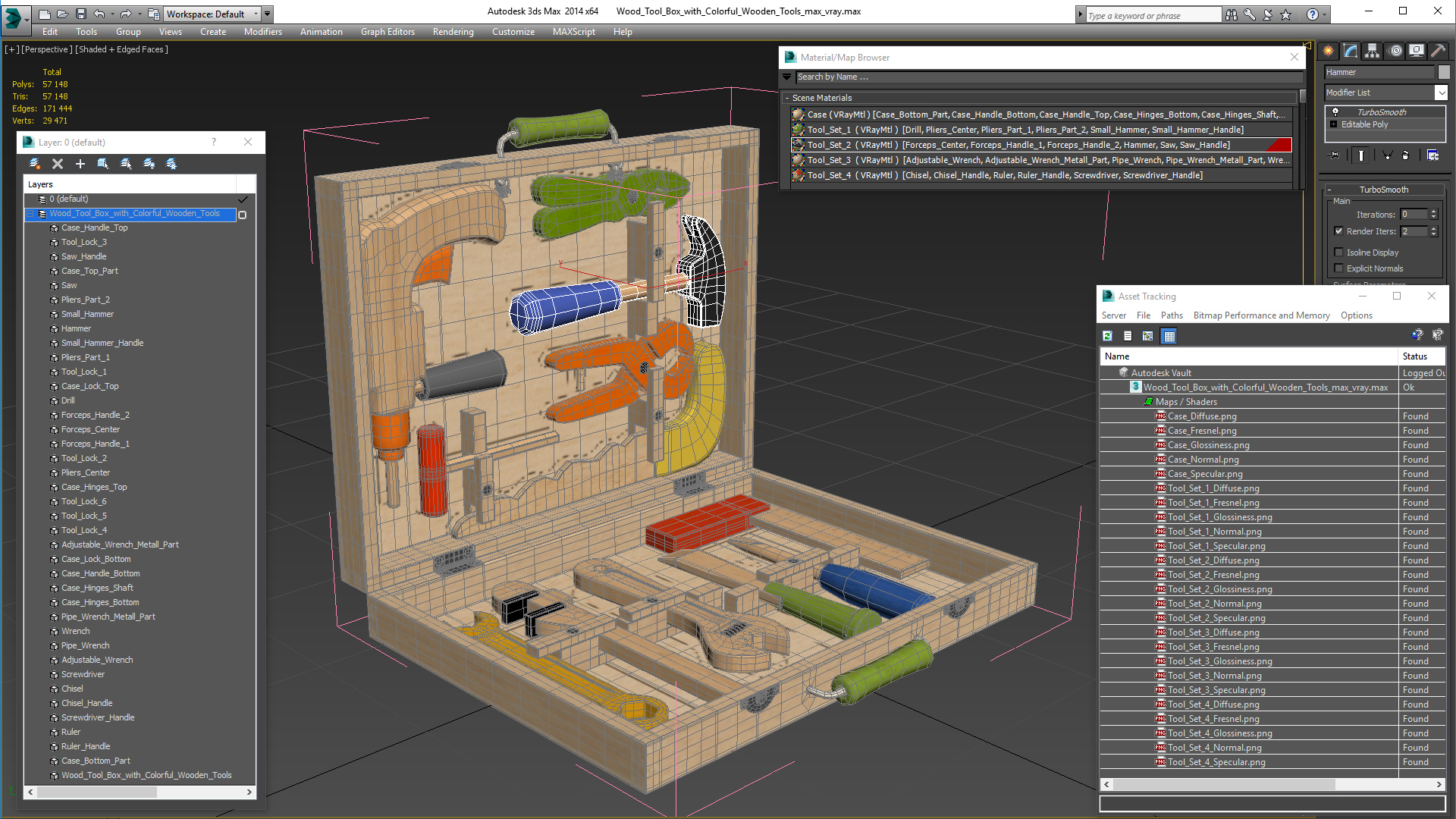Open the Create command panel tab

point(1329,51)
